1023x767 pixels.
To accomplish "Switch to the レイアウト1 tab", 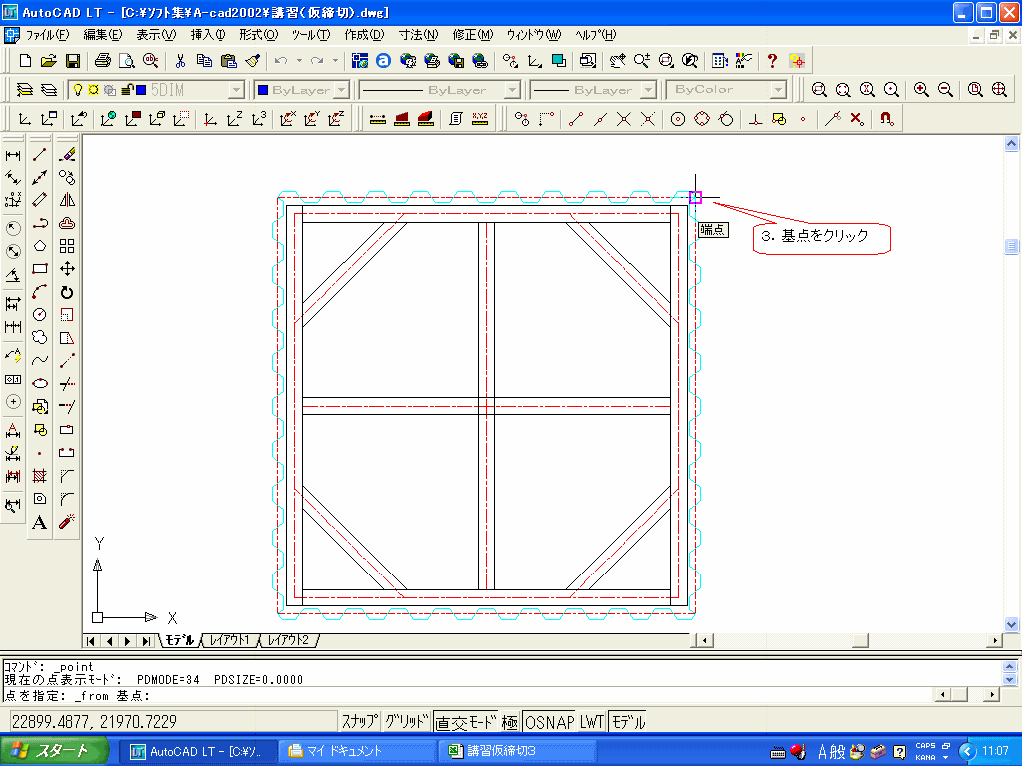I will 229,640.
